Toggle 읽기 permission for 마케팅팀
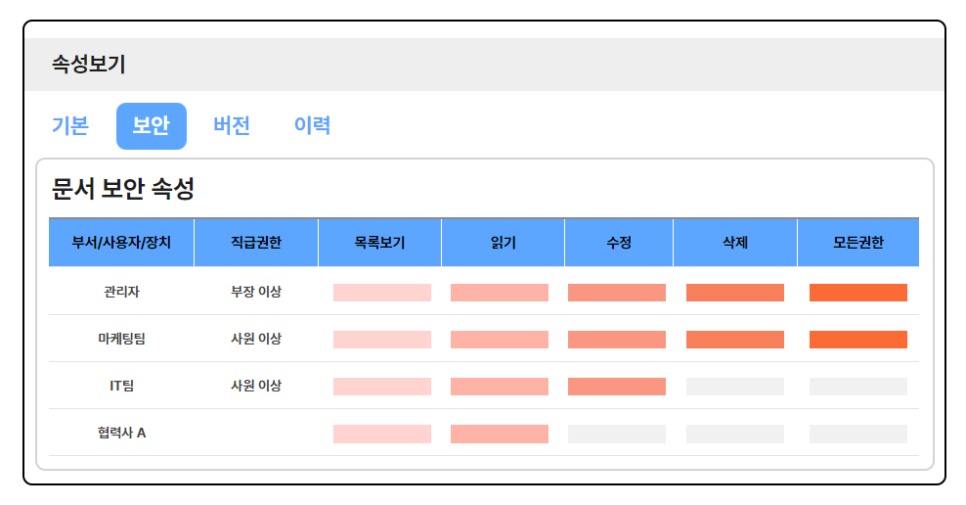Screen dimensions: 966x505 500,339
